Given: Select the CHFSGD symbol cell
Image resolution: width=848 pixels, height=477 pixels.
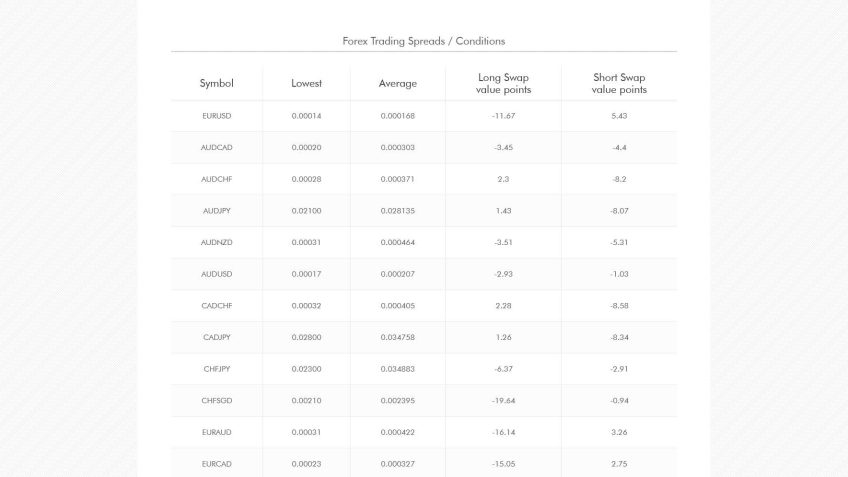Looking at the screenshot, I should (216, 401).
